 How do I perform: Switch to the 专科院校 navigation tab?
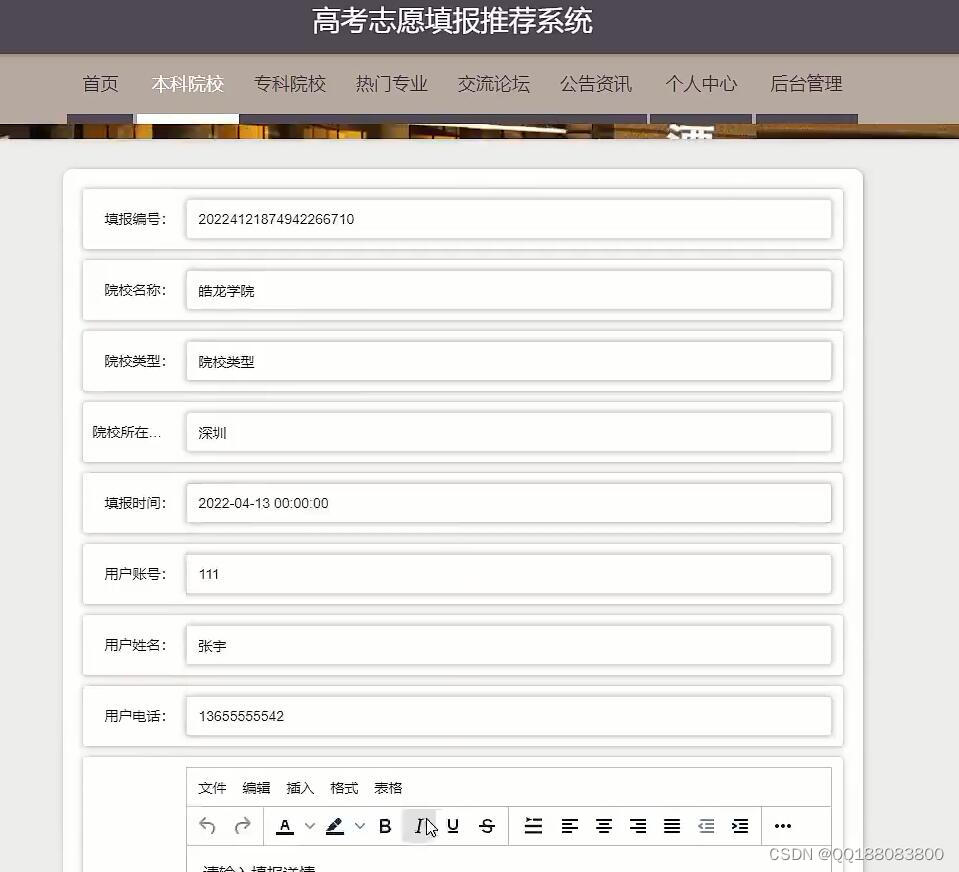(x=290, y=85)
